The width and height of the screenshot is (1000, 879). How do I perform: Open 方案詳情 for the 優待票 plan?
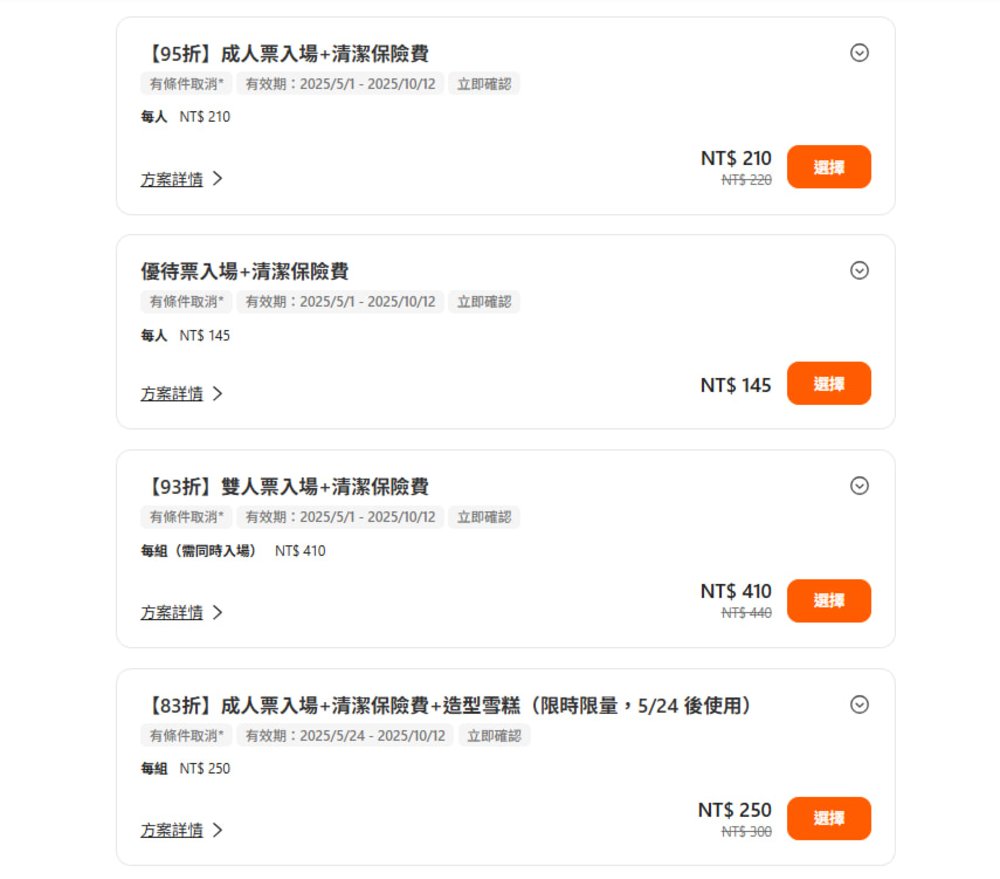coord(172,394)
